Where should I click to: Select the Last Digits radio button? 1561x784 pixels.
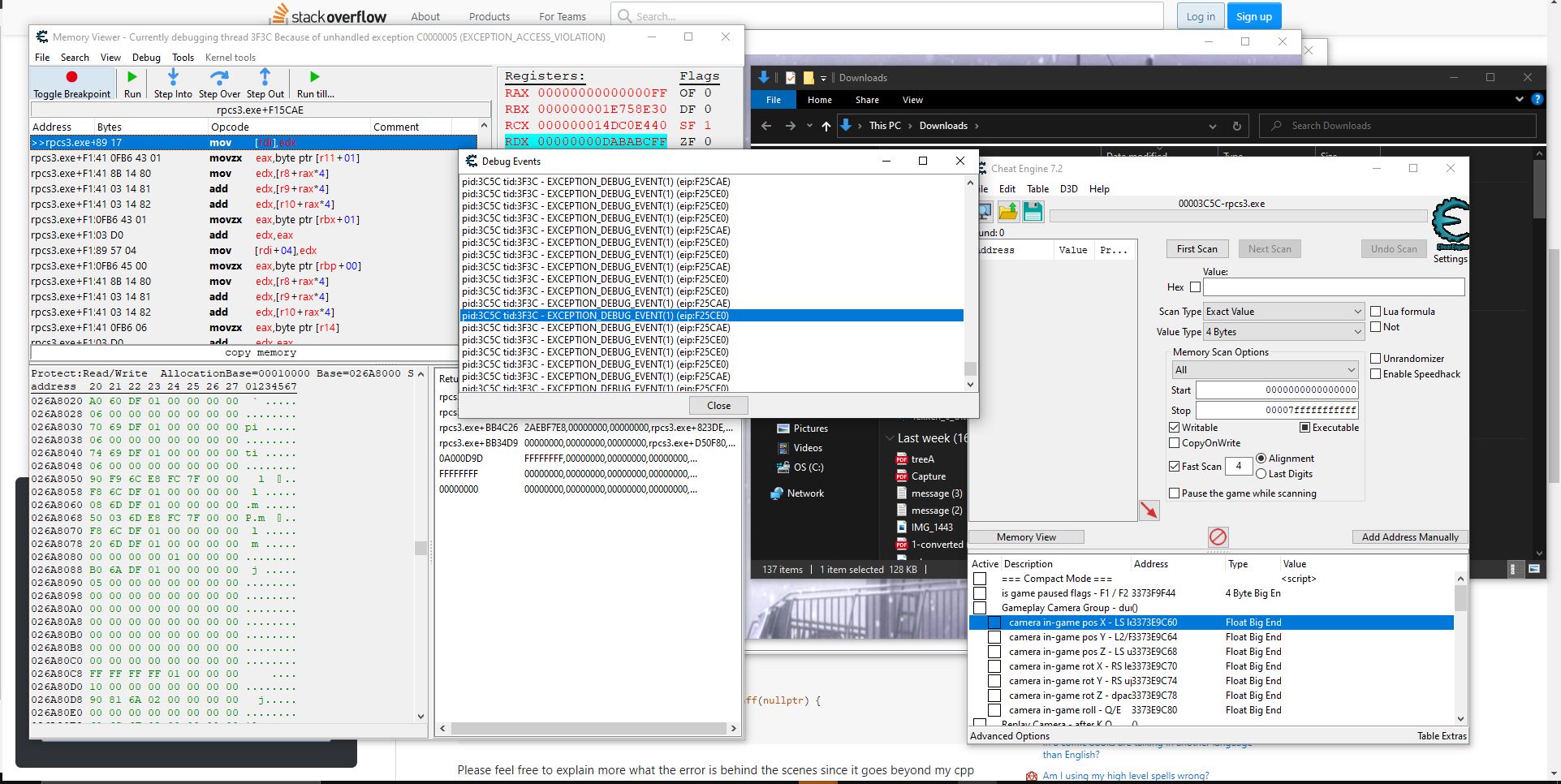click(1261, 474)
